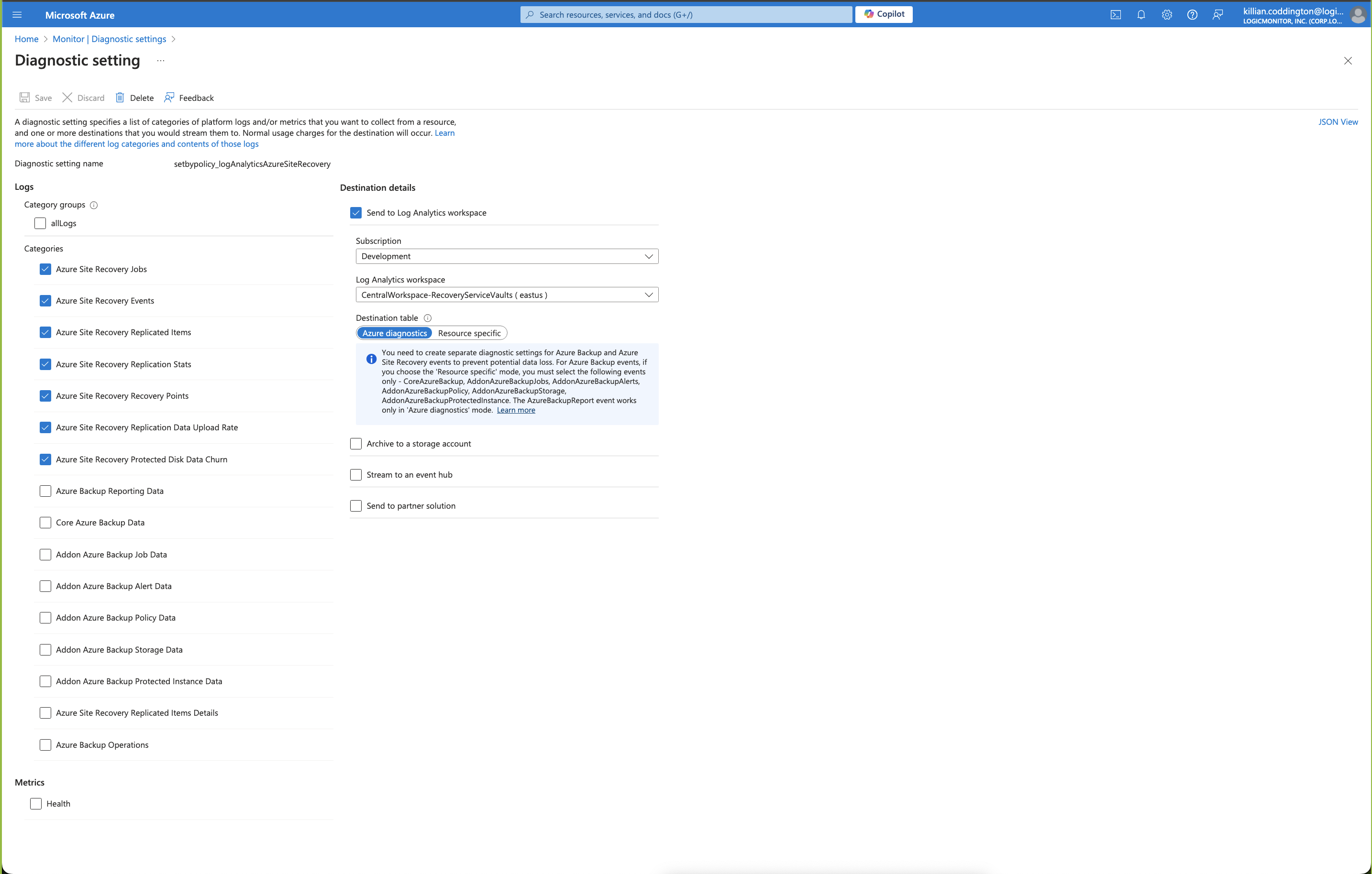
Task: Open the user account avatar
Action: pyautogui.click(x=1358, y=15)
